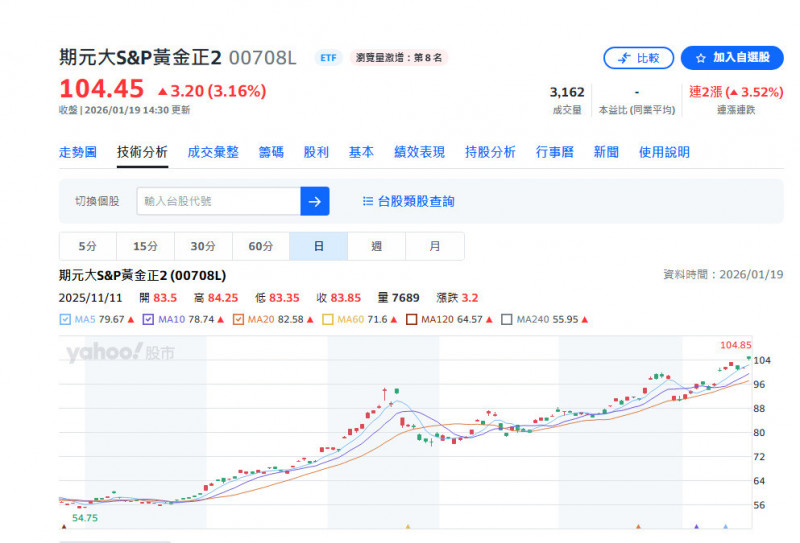This screenshot has height=543, width=800.
Task: Click the 104.45 current price
Action: pos(102,89)
